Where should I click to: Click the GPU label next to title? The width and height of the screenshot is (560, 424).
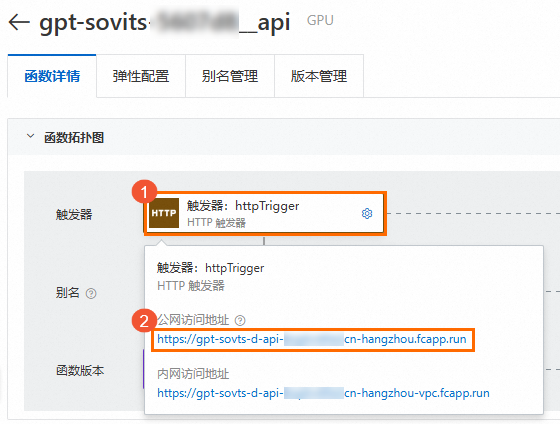tap(320, 20)
